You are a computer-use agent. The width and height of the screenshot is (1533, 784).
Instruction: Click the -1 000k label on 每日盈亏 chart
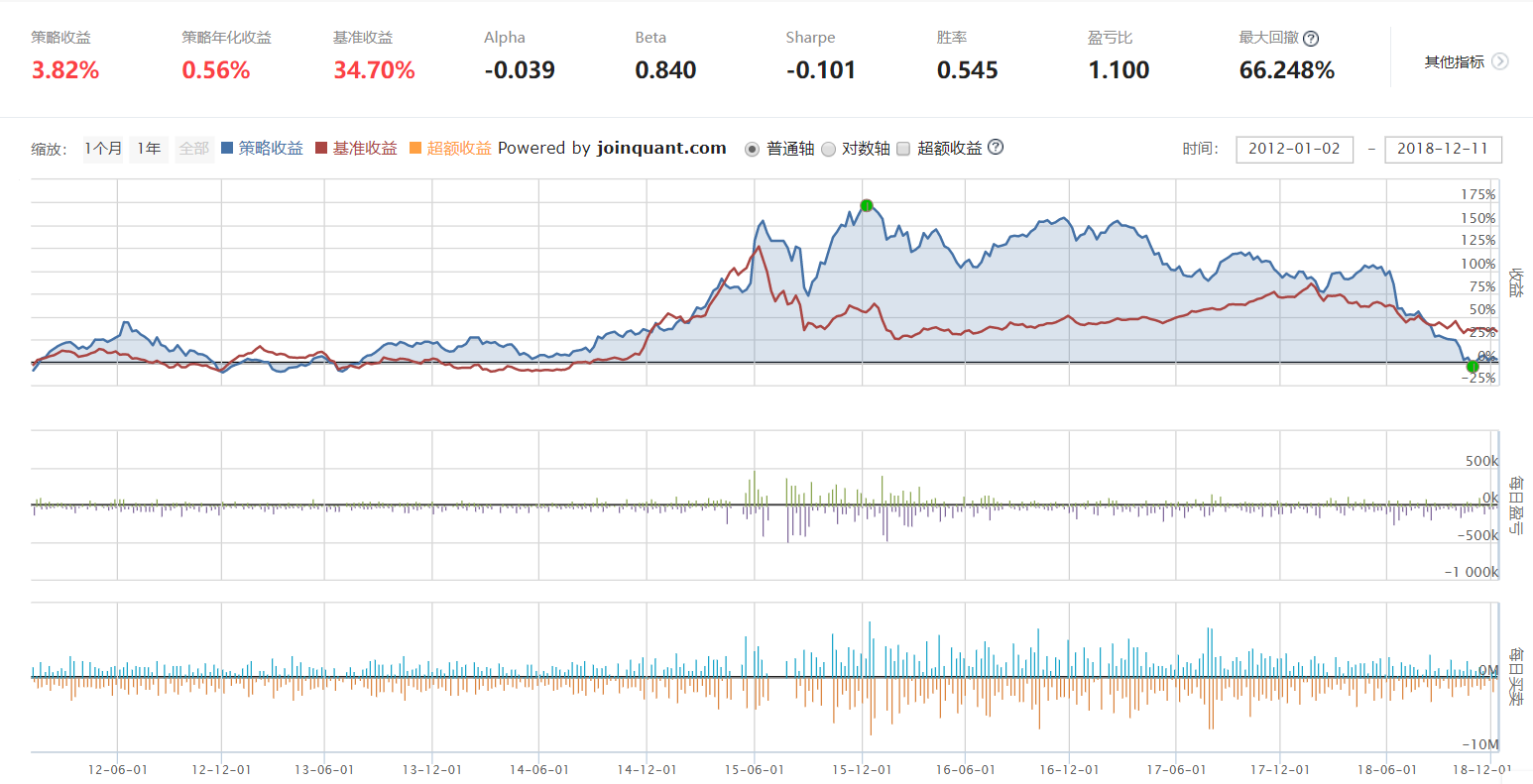point(1472,572)
